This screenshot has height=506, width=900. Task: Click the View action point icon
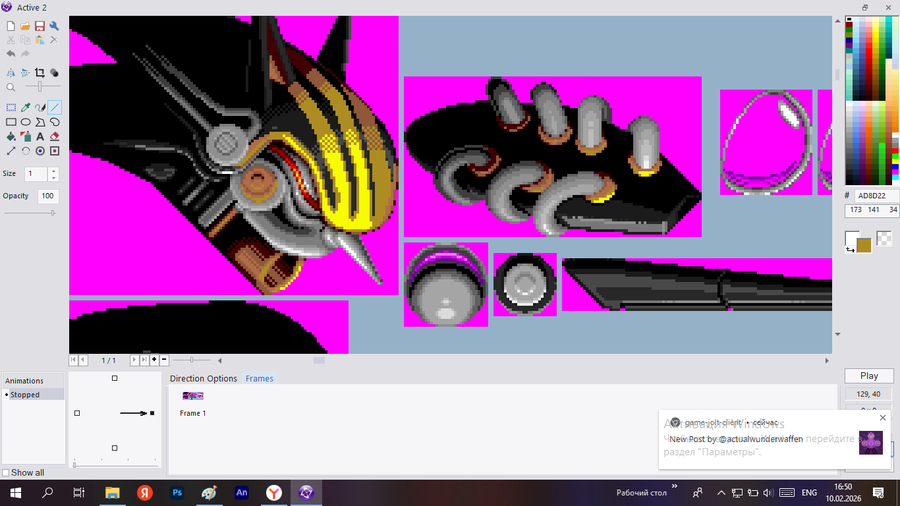click(x=55, y=151)
